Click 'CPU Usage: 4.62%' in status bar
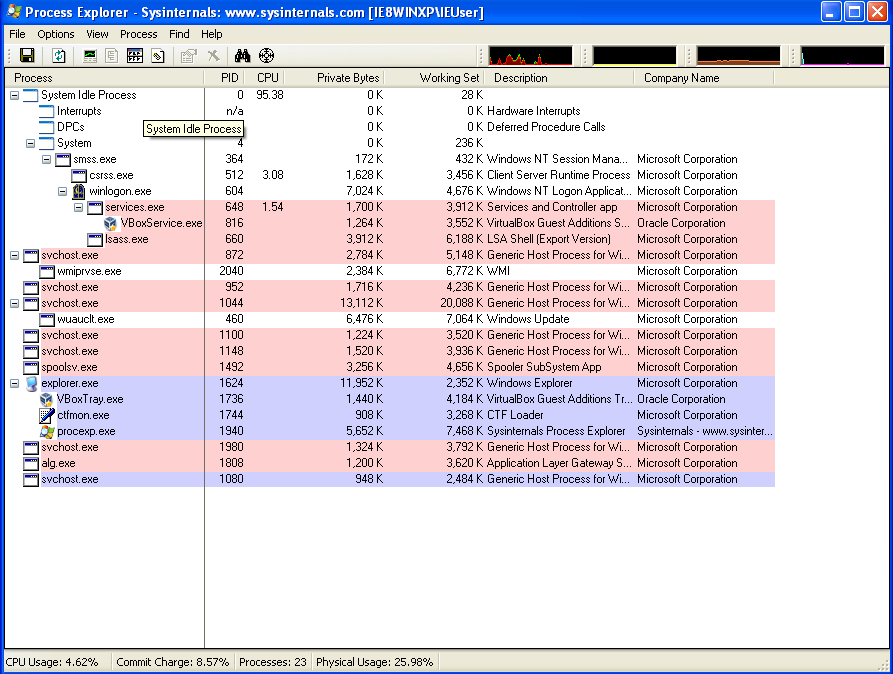Viewport: 893px width, 674px height. [x=52, y=662]
